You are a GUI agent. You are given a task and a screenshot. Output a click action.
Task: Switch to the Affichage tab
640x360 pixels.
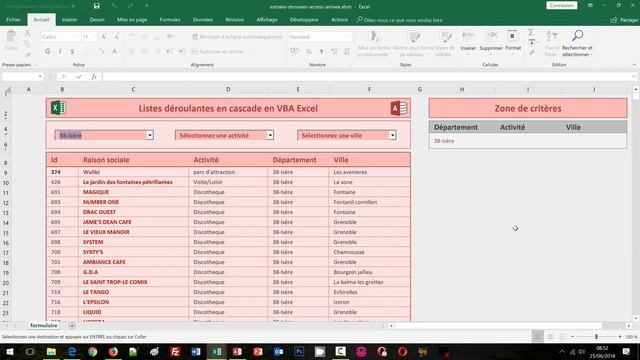pos(267,20)
